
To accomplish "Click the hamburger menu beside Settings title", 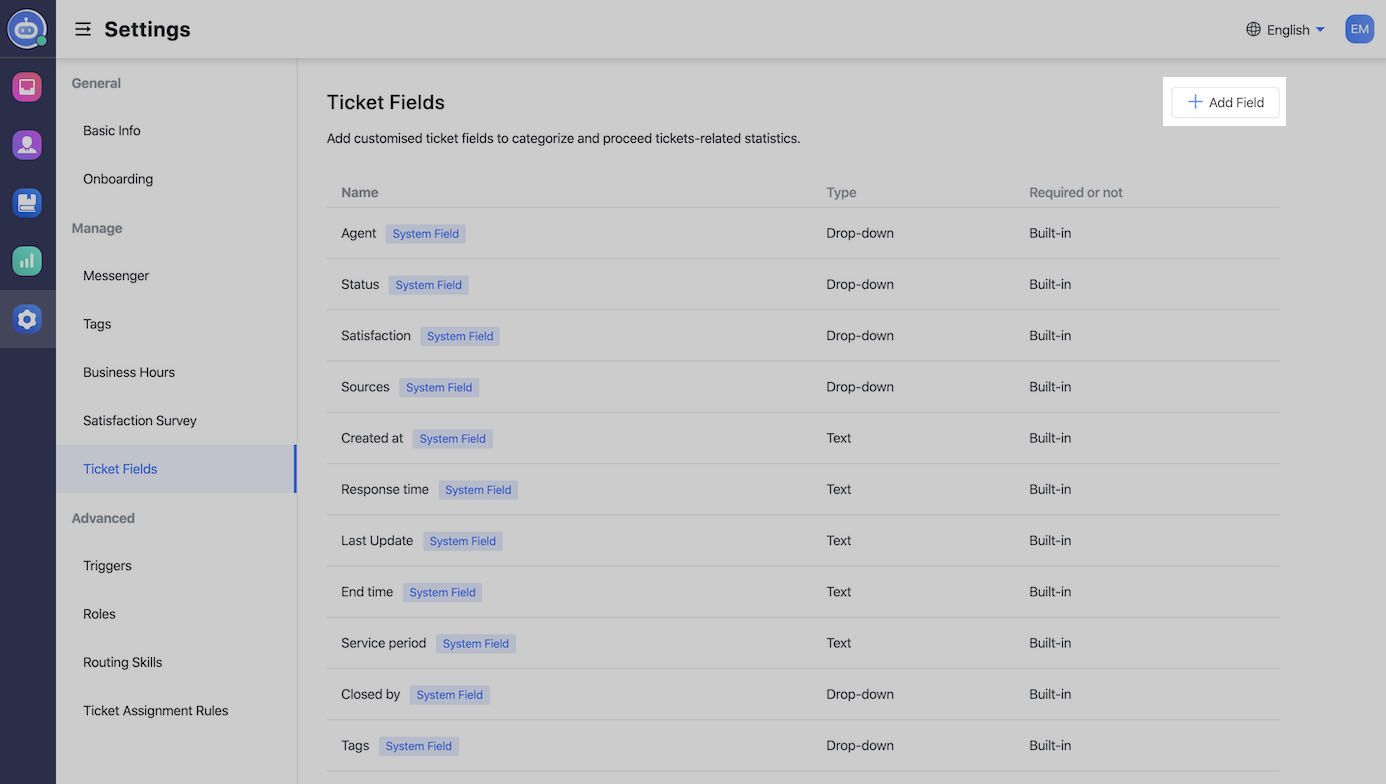I will (82, 29).
